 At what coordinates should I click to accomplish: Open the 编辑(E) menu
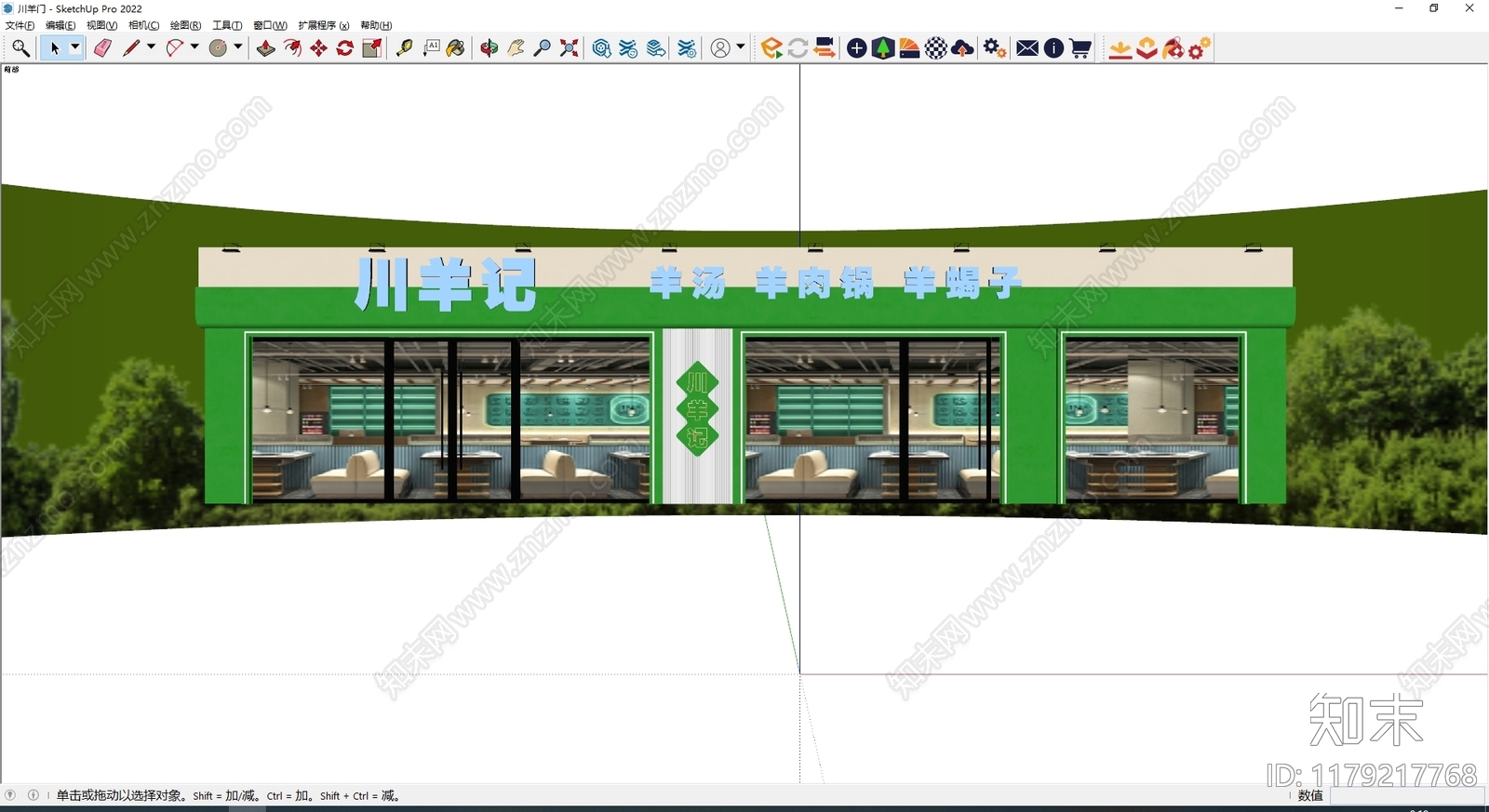click(x=60, y=25)
